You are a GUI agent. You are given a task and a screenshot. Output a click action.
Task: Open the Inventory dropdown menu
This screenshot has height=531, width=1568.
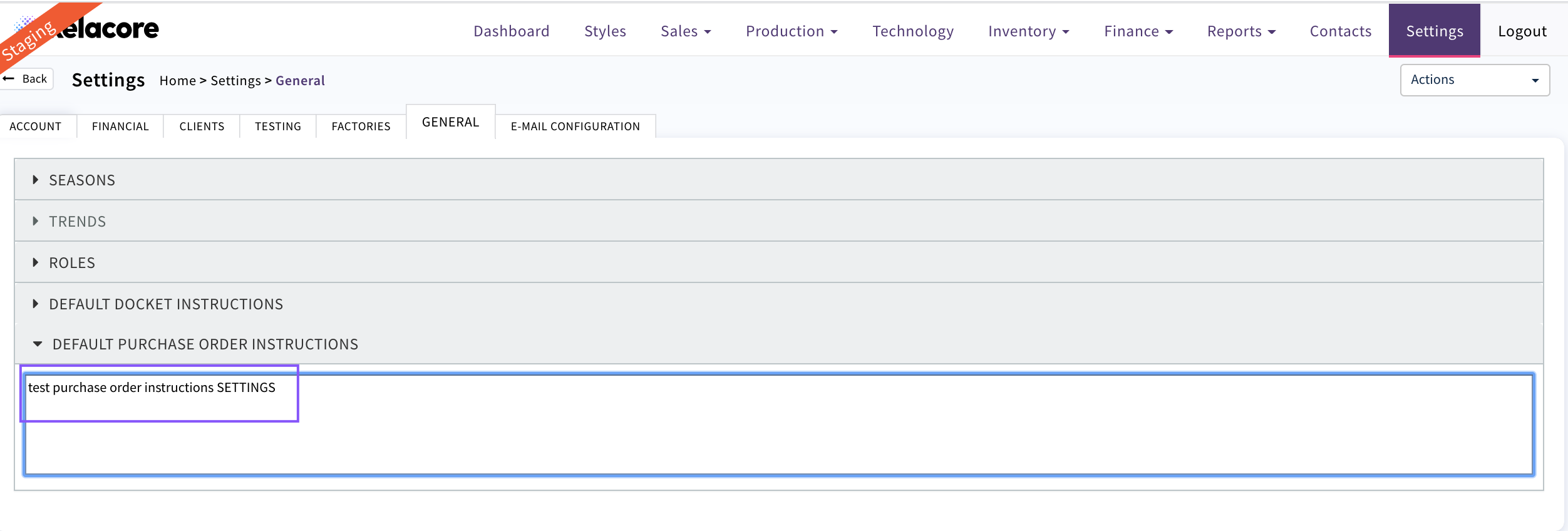(x=1028, y=31)
